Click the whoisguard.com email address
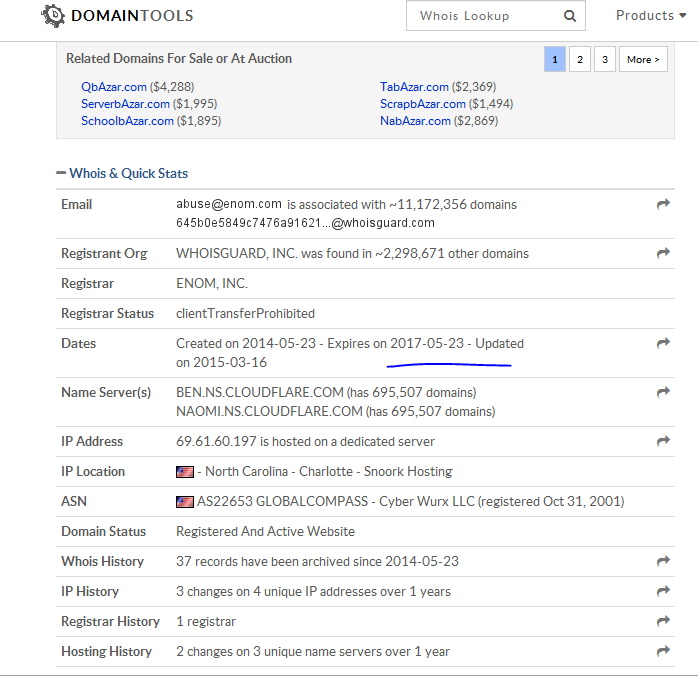This screenshot has width=698, height=677. (x=305, y=223)
